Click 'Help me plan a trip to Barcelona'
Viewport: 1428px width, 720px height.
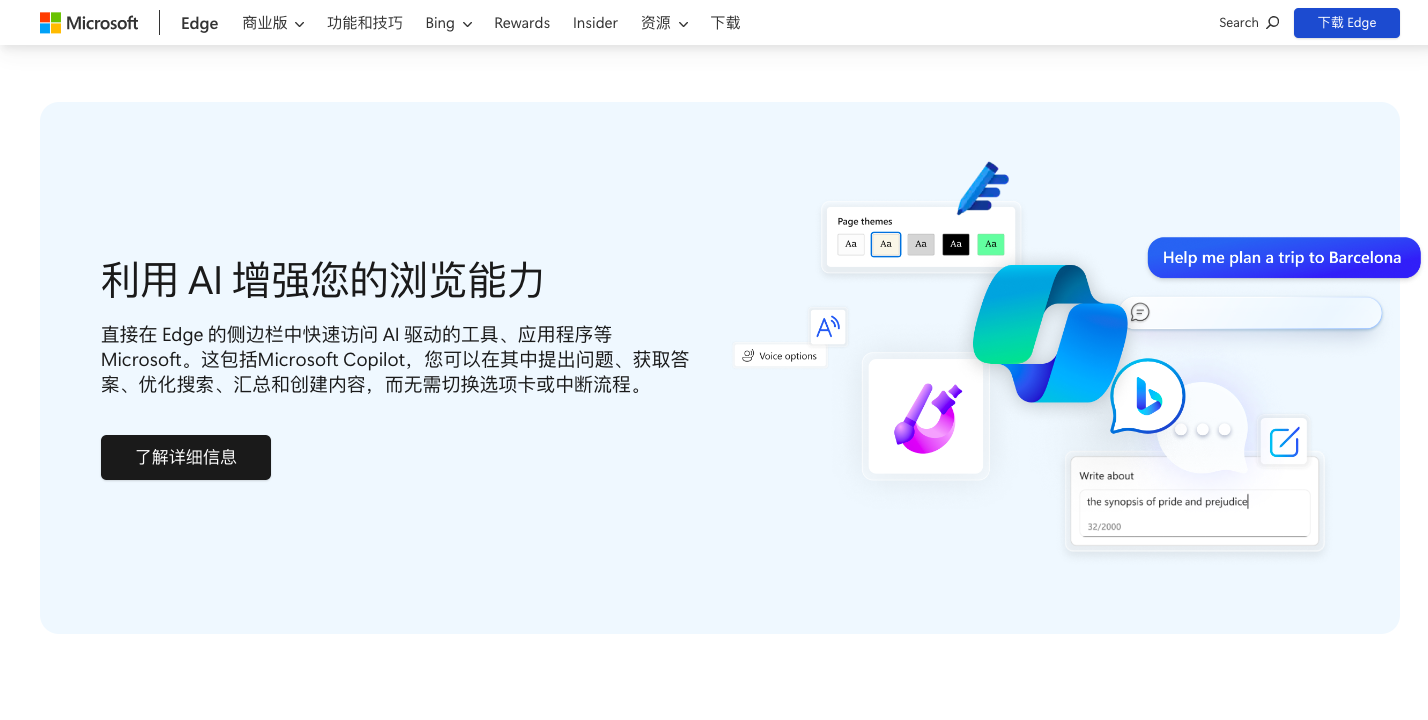(1283, 257)
